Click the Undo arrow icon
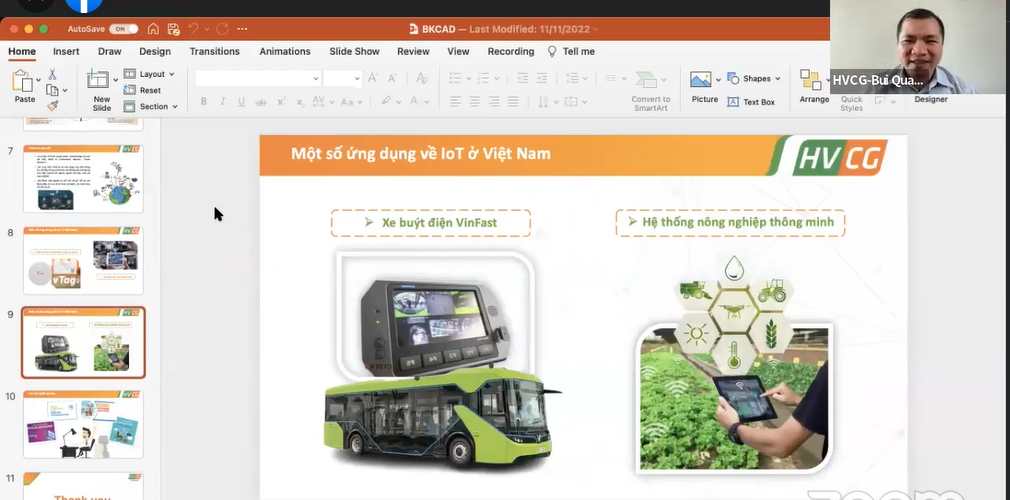Image resolution: width=1010 pixels, height=500 pixels. tap(193, 28)
